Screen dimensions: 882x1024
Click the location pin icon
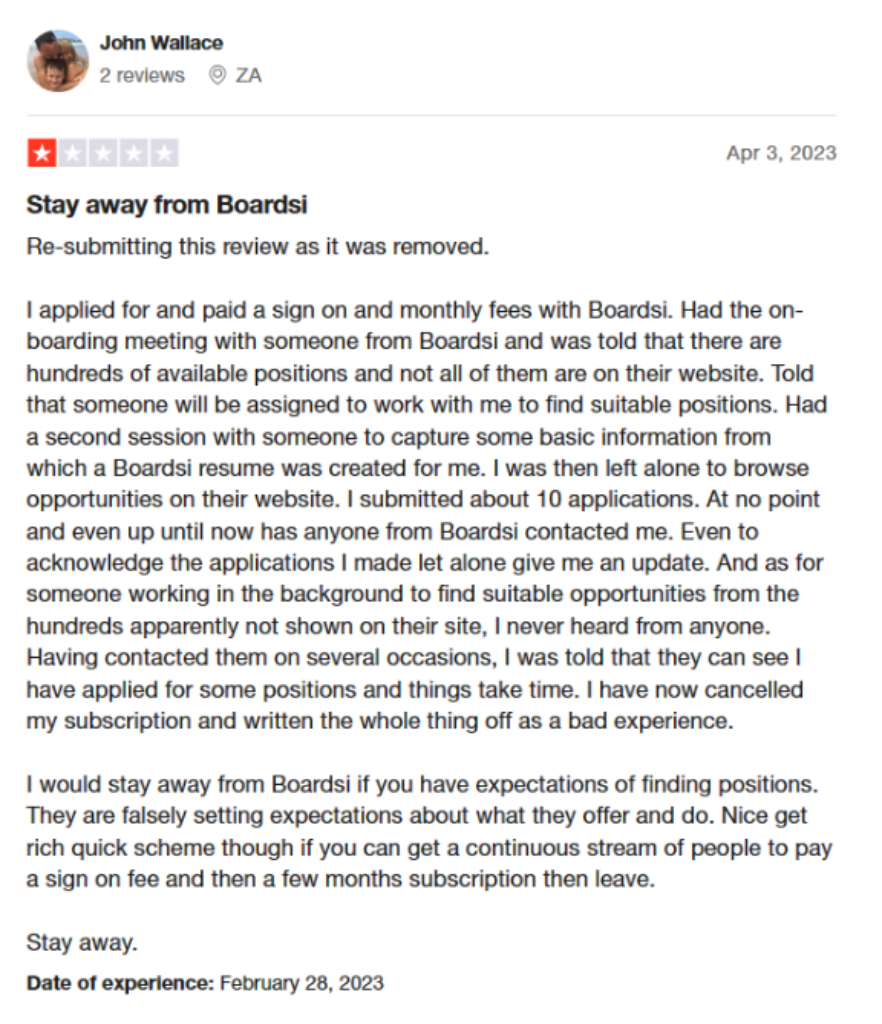point(217,76)
